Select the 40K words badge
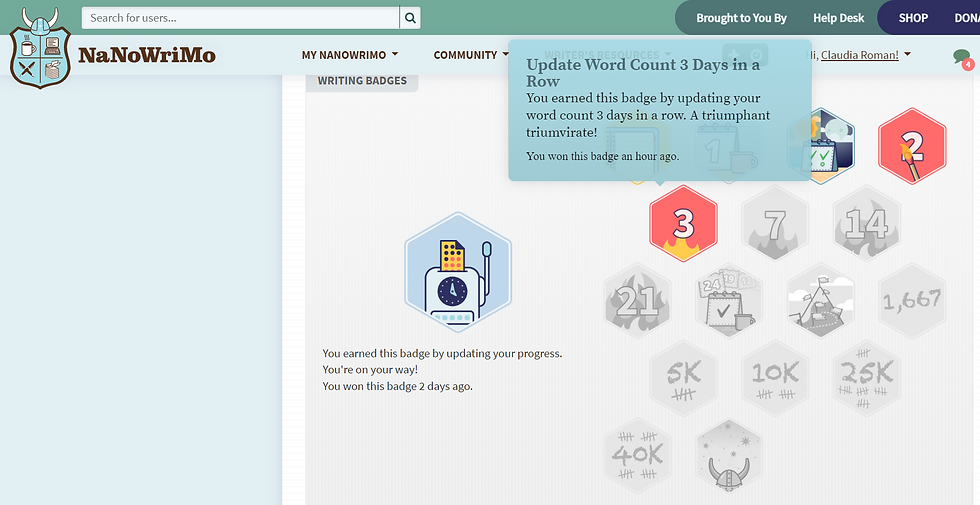The height and width of the screenshot is (505, 980). point(638,456)
